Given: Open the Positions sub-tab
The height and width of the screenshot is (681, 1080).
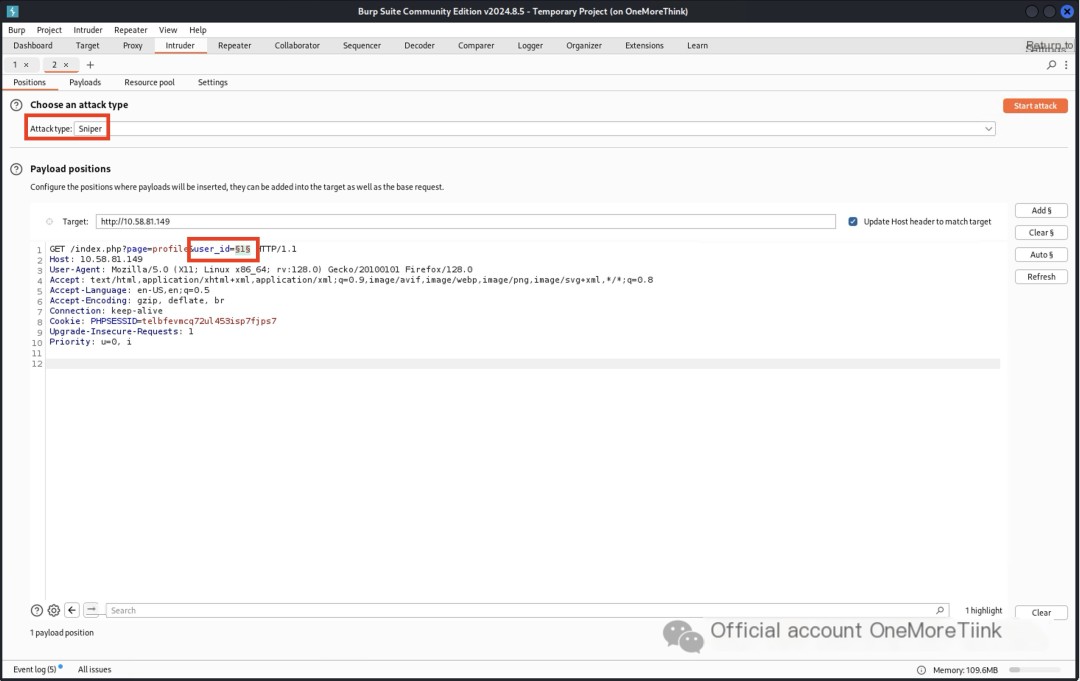Looking at the screenshot, I should [30, 82].
